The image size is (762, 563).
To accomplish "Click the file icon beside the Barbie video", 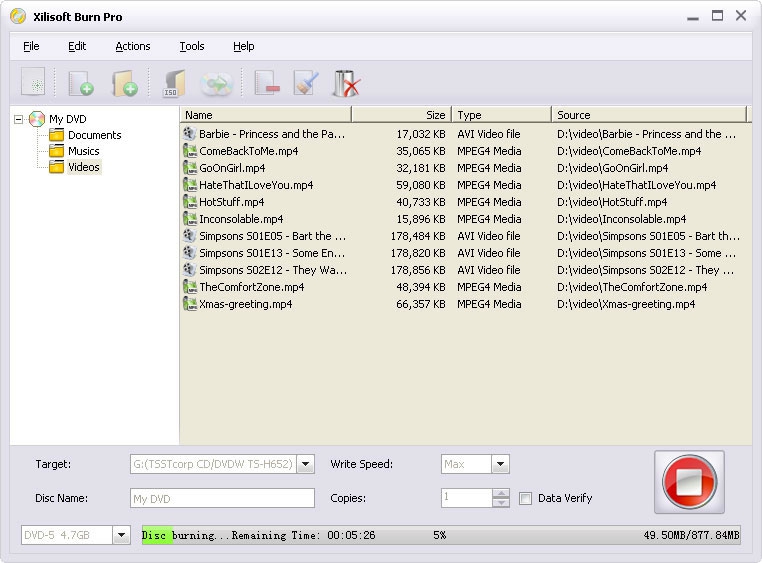I will click(190, 134).
